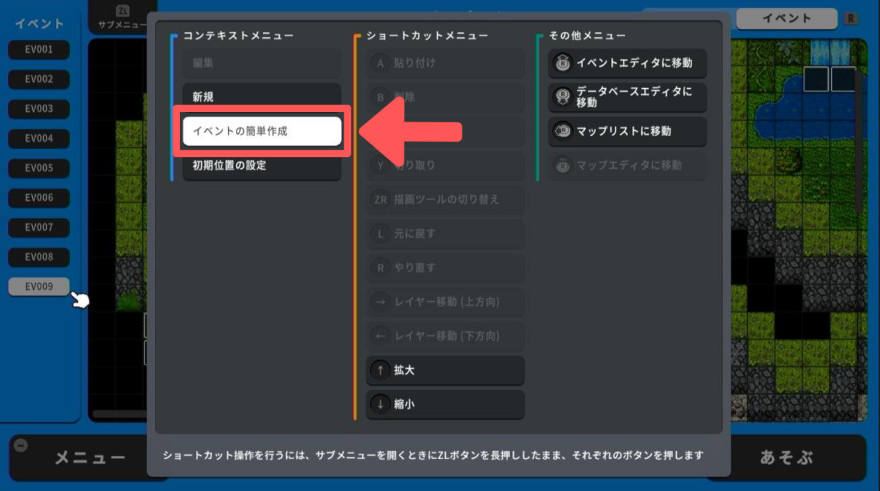
Task: Select 元に戻す undo shortcut
Action: click(x=446, y=234)
